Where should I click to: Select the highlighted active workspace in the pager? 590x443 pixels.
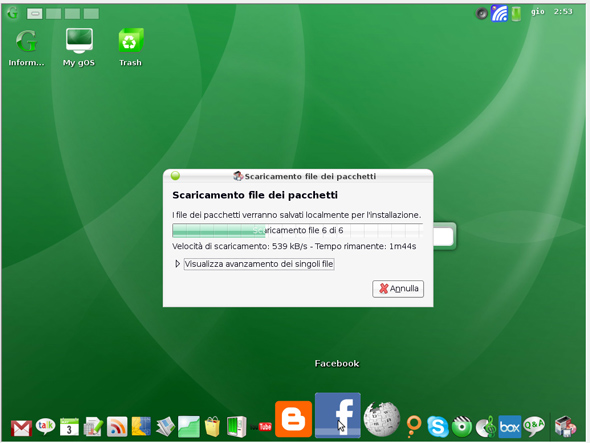[34, 14]
